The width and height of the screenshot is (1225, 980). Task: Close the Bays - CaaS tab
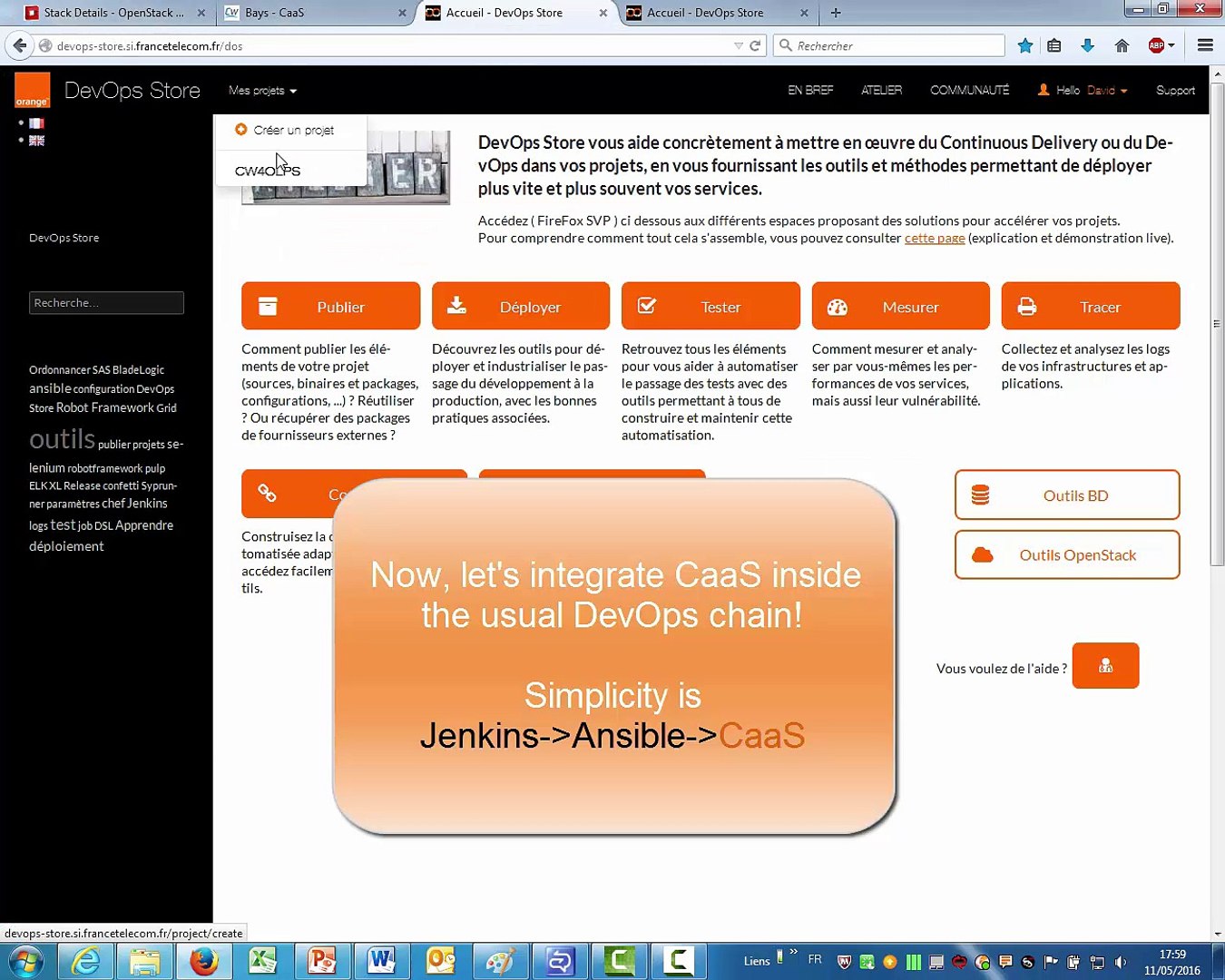click(402, 13)
